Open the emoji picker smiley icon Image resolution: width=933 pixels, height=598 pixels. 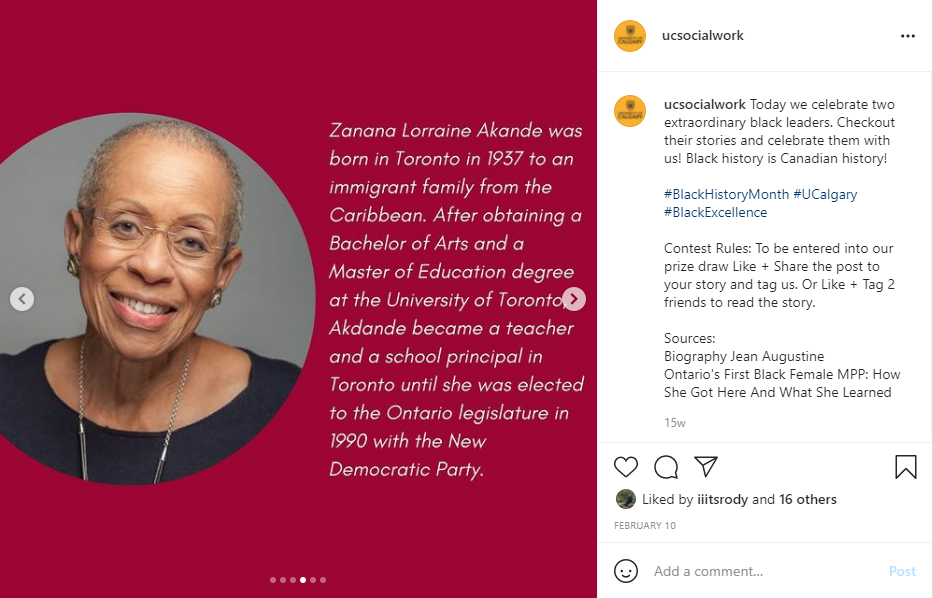pos(626,571)
